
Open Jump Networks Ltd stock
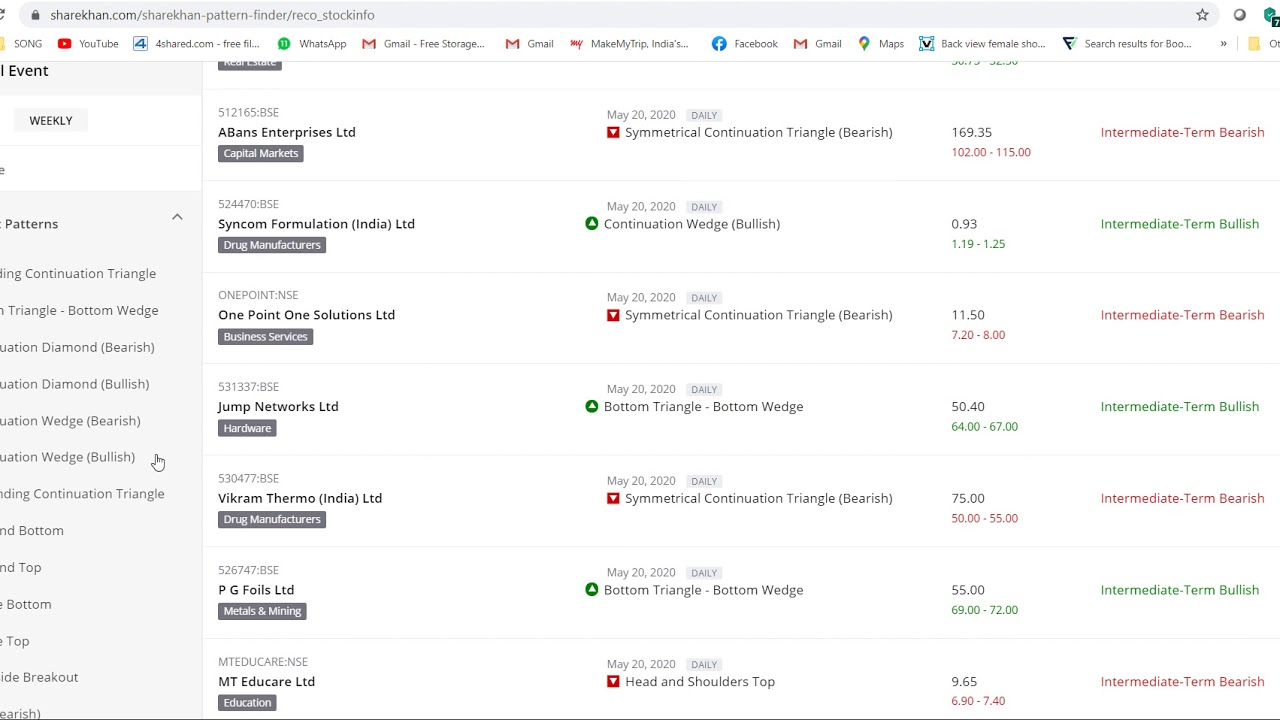coord(278,407)
